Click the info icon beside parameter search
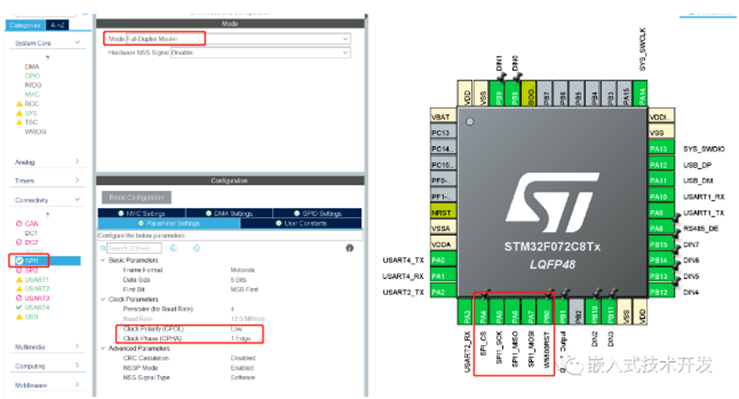This screenshot has width=739, height=399. pyautogui.click(x=349, y=248)
